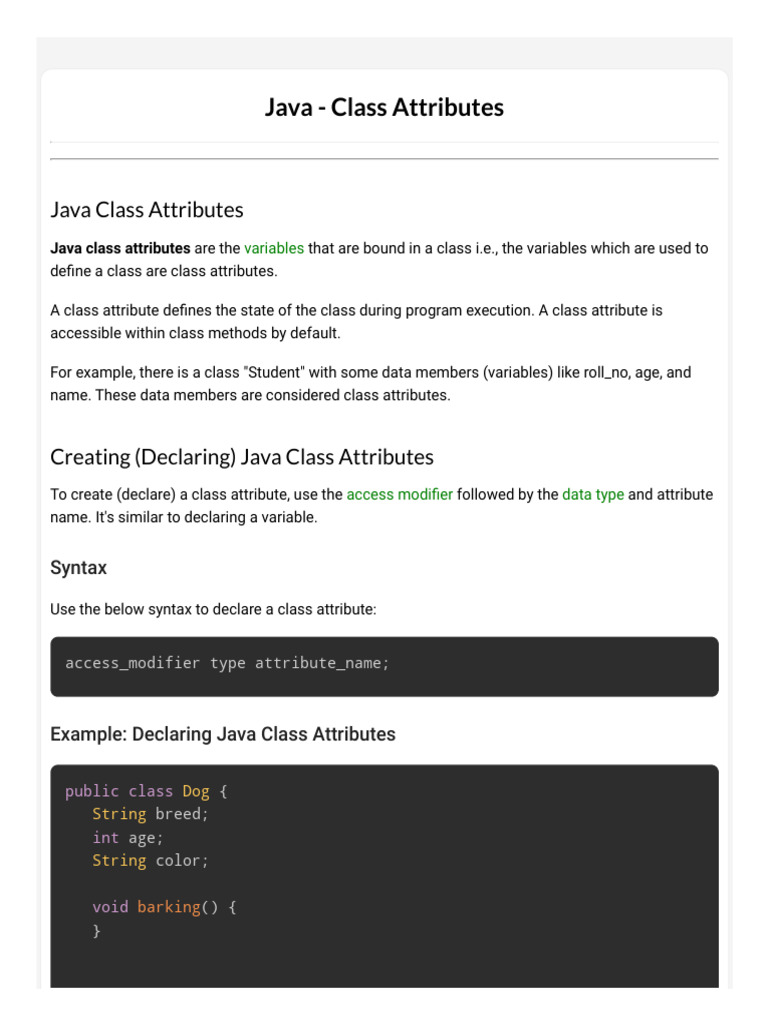Click the "Example: Declaring Java Class Attributes" heading

[x=223, y=734]
